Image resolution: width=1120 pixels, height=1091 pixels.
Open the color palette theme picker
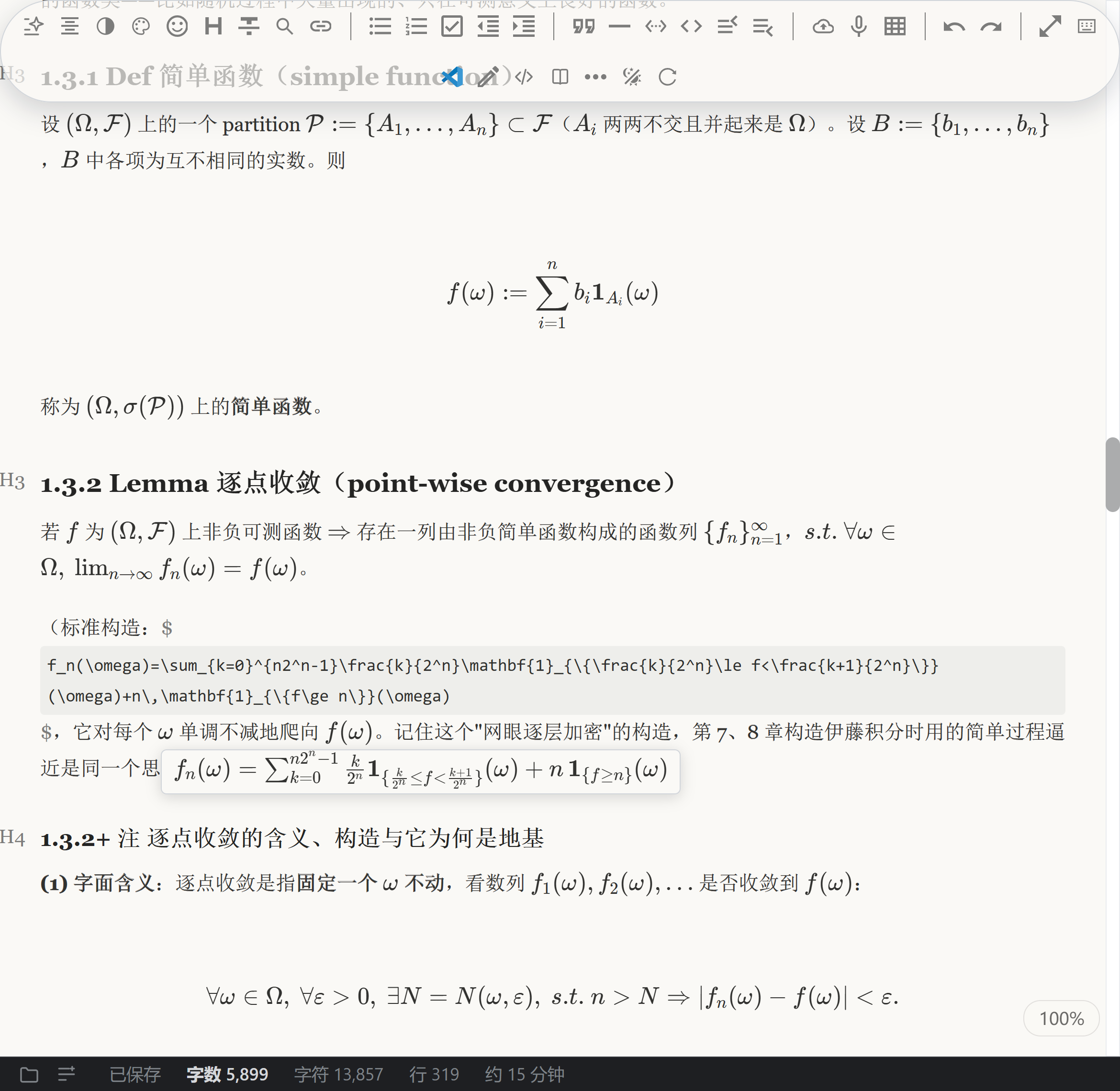[x=141, y=26]
